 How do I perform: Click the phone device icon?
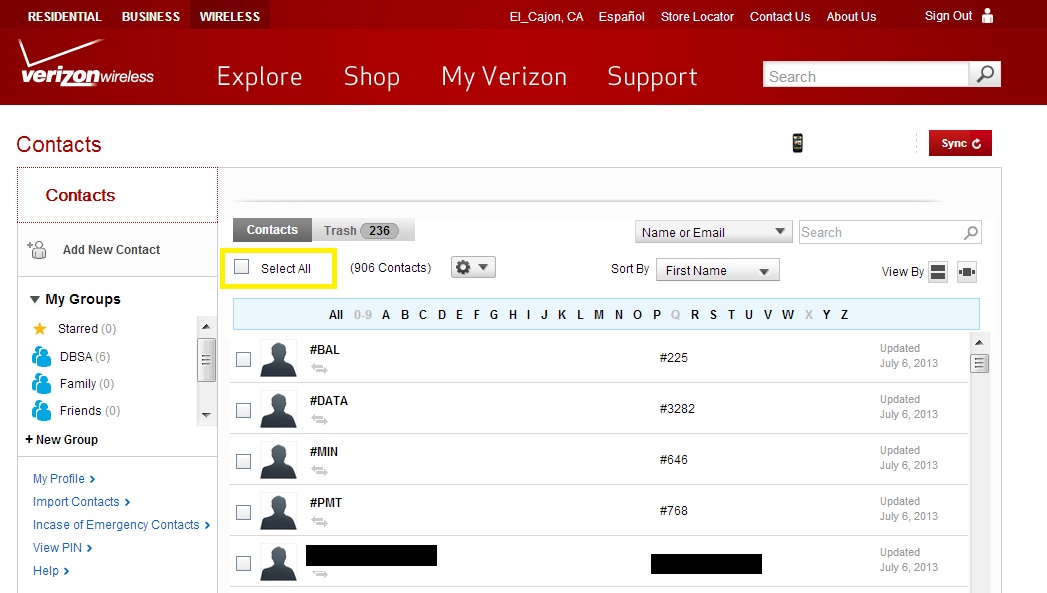pyautogui.click(x=797, y=143)
